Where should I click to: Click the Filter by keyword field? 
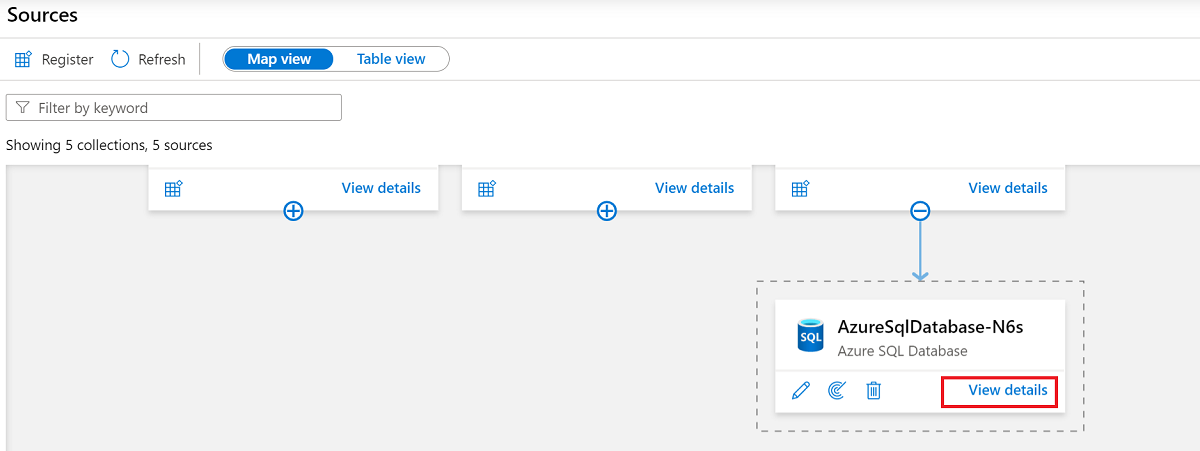(x=180, y=108)
